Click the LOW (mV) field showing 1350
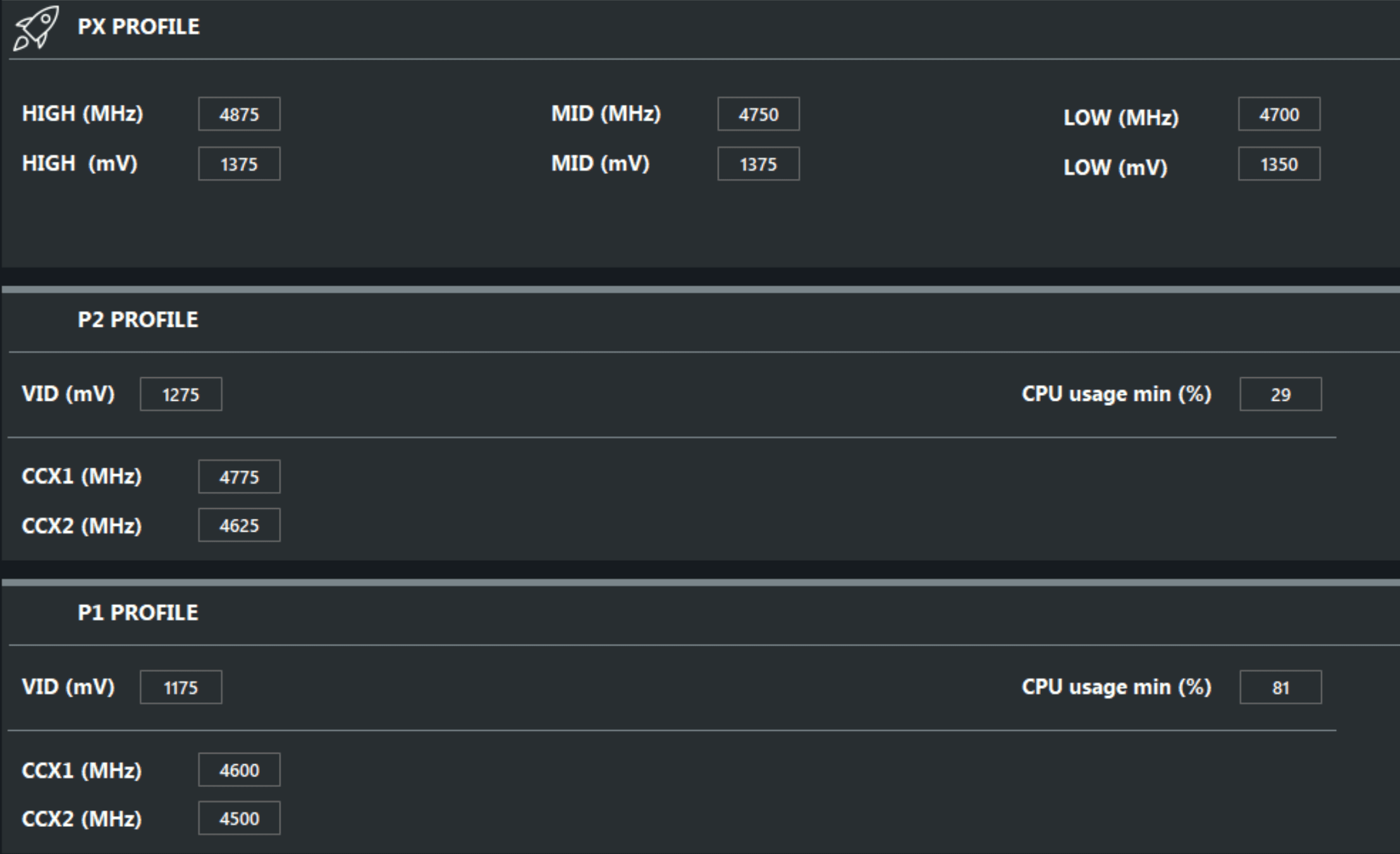This screenshot has width=1400, height=854. coord(1279,164)
